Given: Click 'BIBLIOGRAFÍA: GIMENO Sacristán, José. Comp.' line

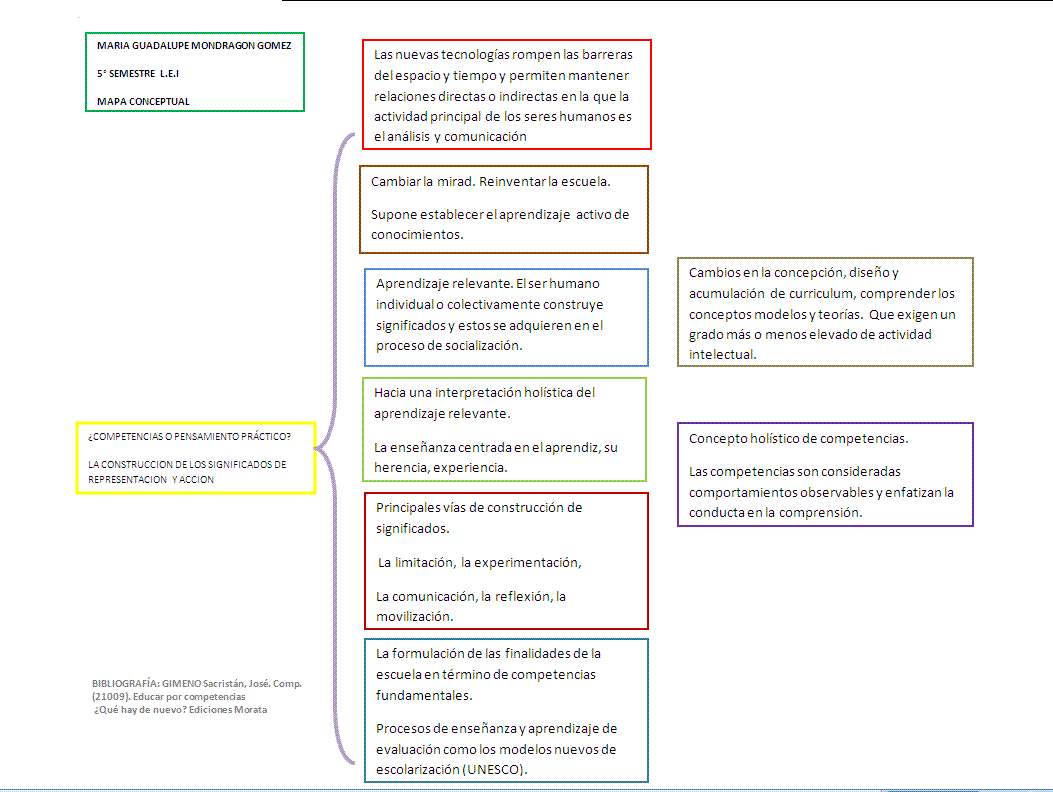Looking at the screenshot, I should tap(197, 683).
